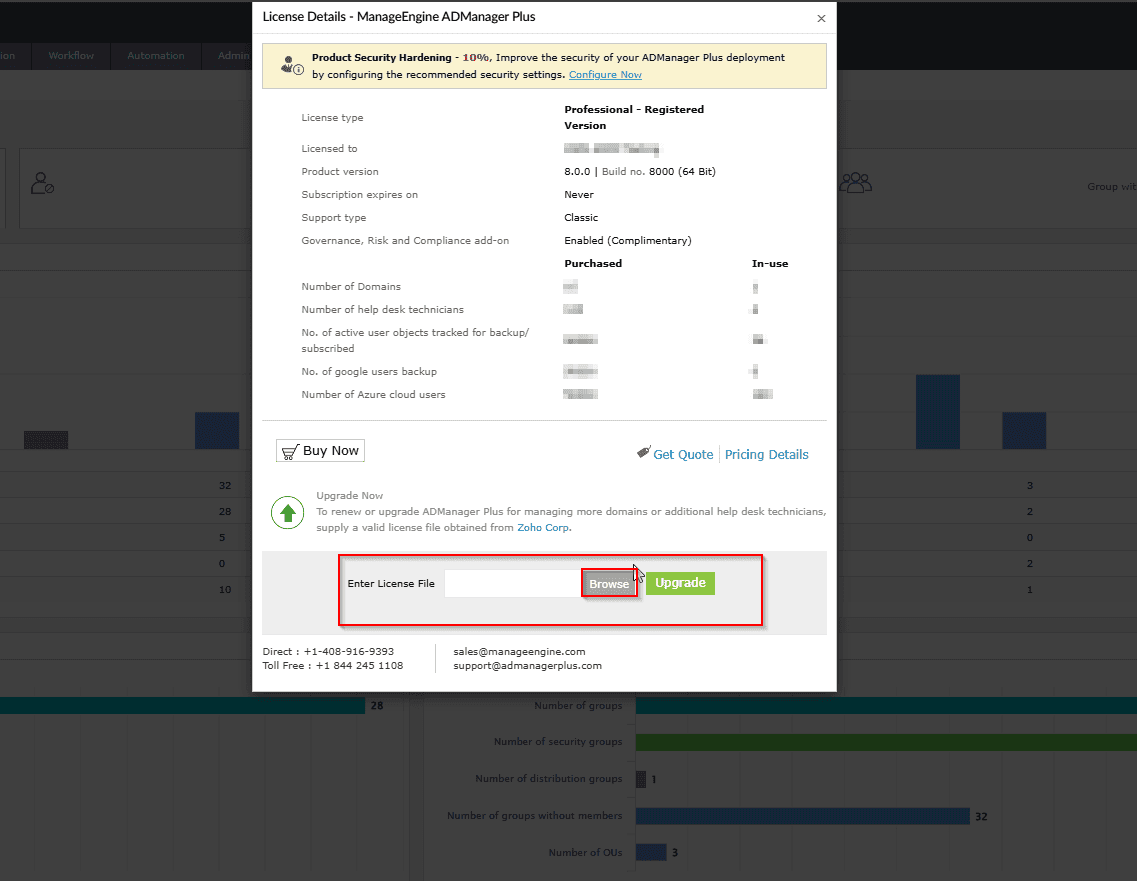Viewport: 1137px width, 881px height.
Task: Click the Number of groups without members bar
Action: pos(803,816)
